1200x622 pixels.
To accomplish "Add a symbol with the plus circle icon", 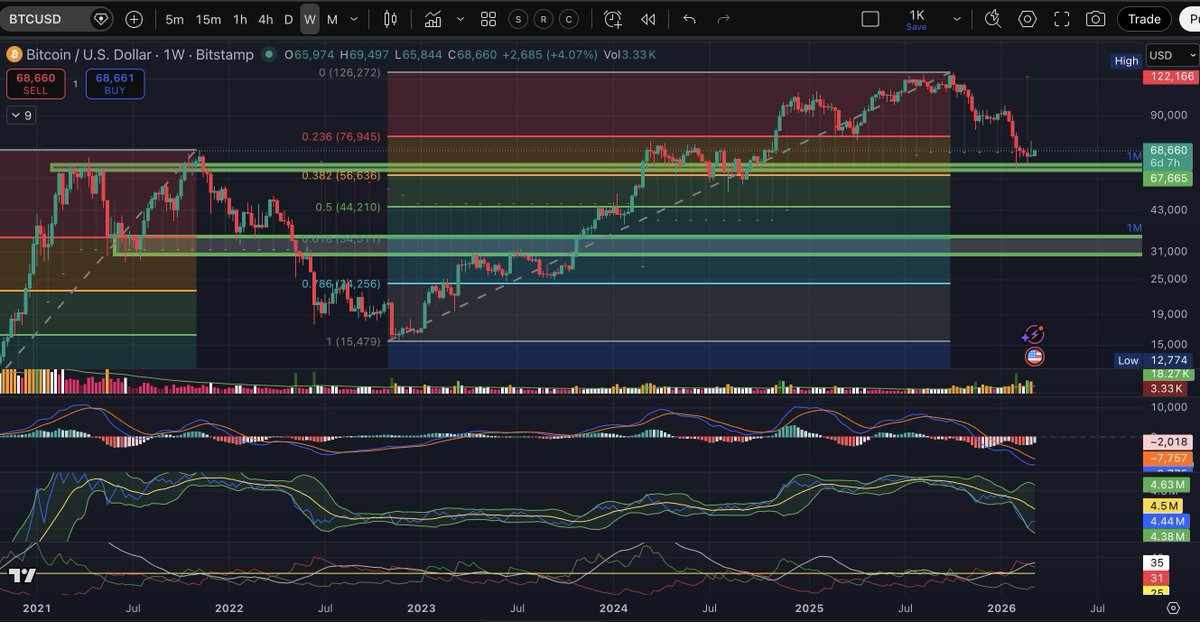I will (x=134, y=19).
